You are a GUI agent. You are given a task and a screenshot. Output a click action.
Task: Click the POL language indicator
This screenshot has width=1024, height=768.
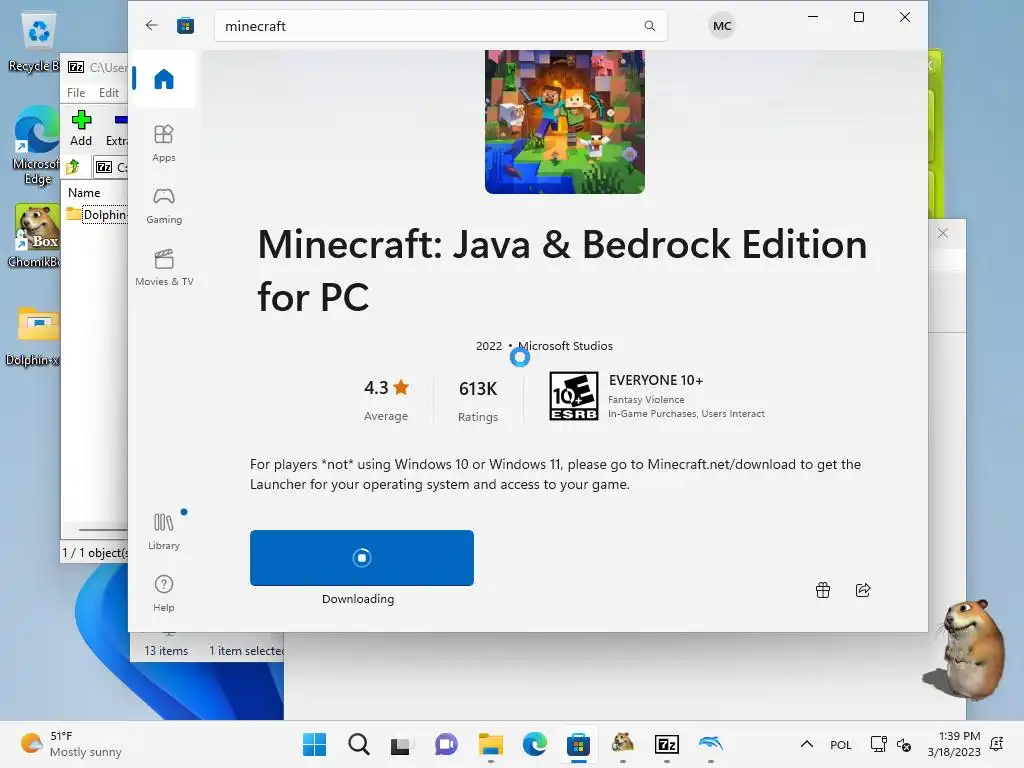[840, 745]
